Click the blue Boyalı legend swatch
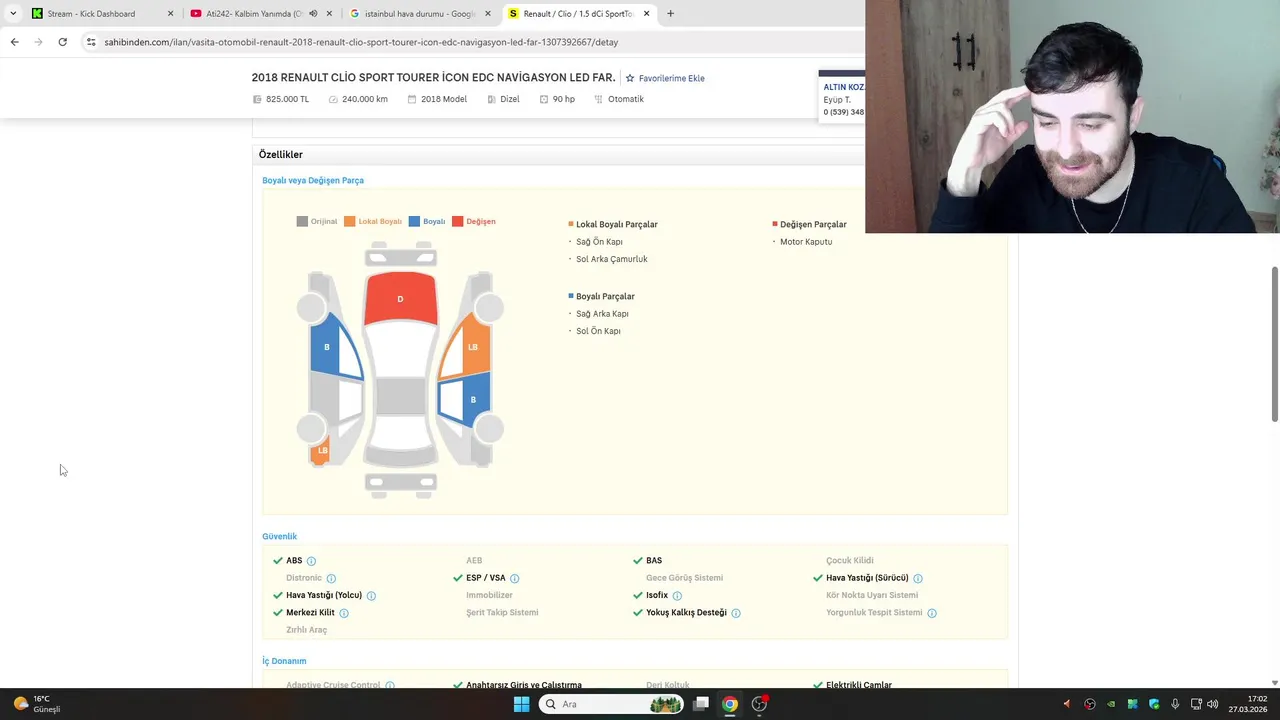1280x720 pixels. coord(414,221)
